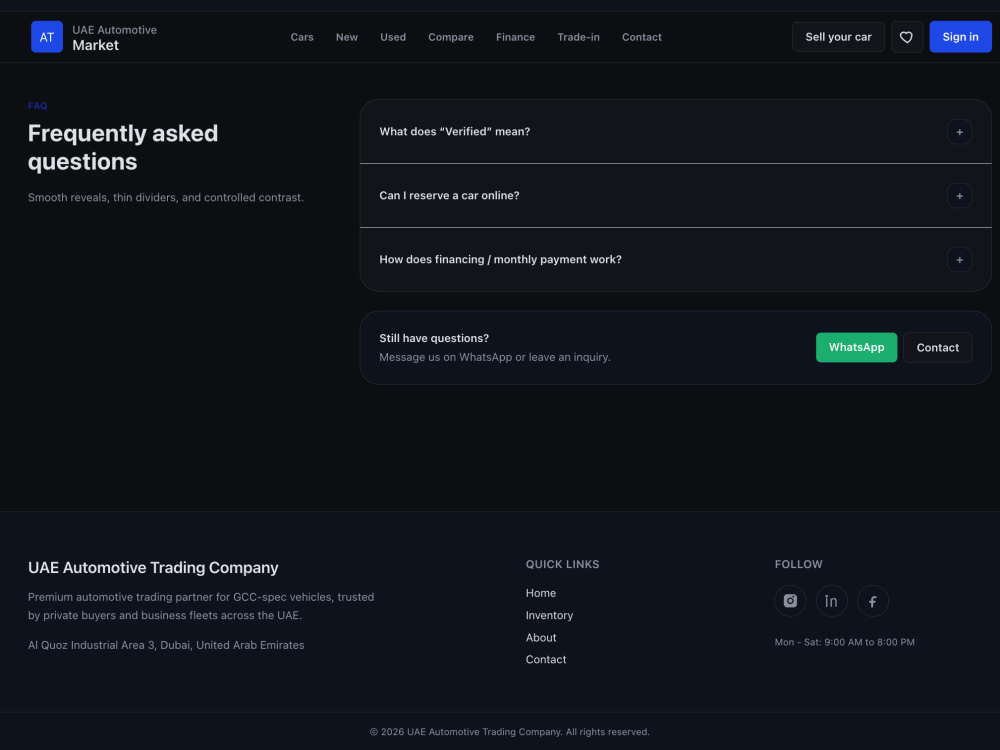Screen dimensions: 1000x750
Task: Click the "Smooth reveals, thin dividers" subtitle
Action: click(166, 198)
